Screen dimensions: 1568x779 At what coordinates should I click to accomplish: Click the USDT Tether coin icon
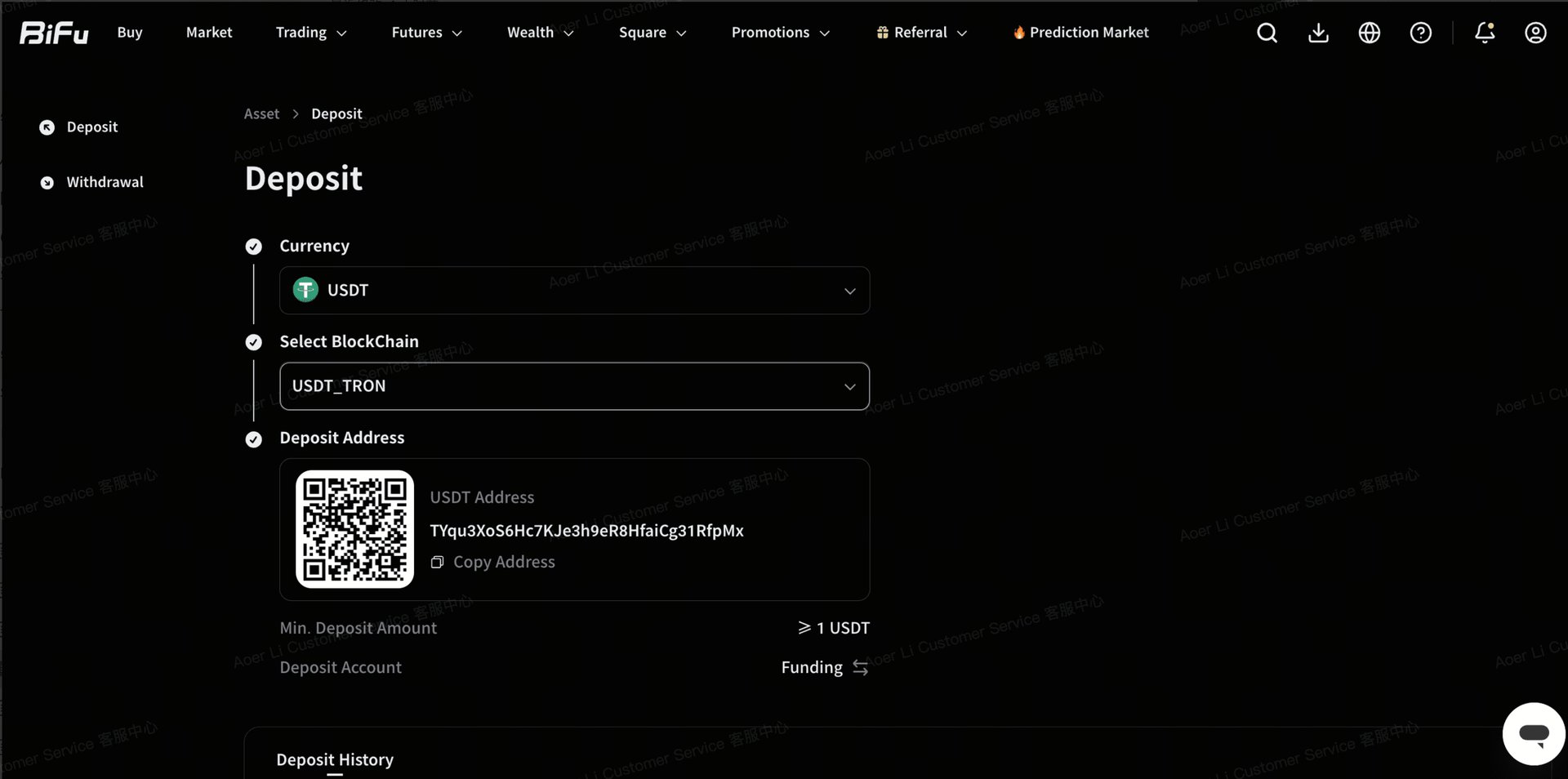[x=305, y=290]
